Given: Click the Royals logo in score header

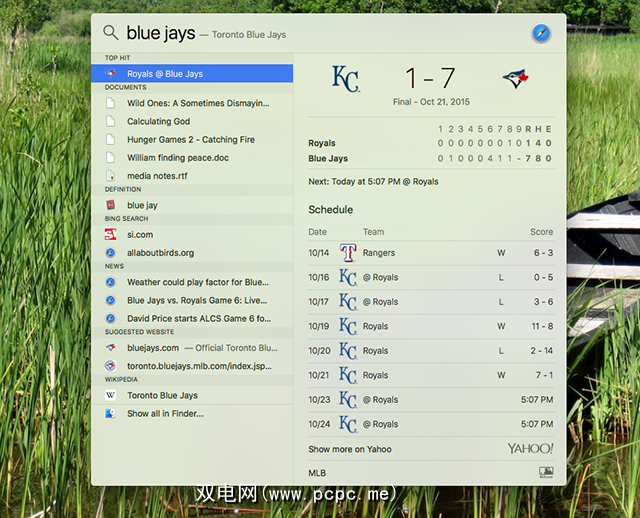Looking at the screenshot, I should 345,79.
